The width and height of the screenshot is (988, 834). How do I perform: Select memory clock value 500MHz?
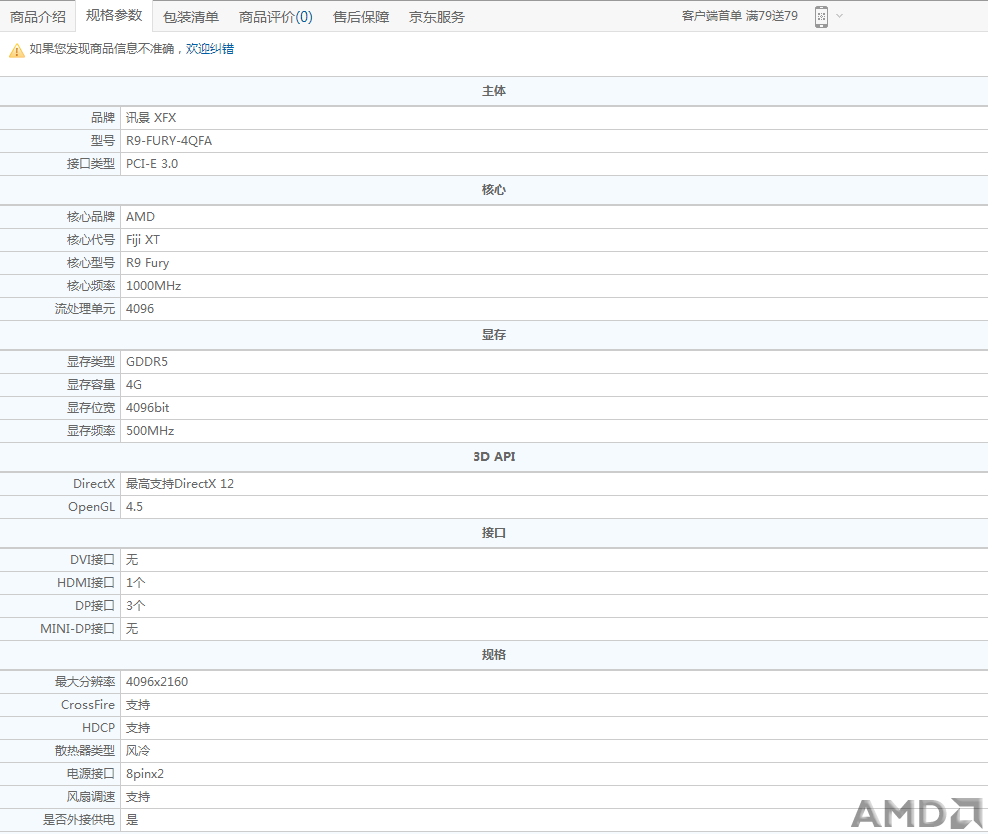point(150,431)
